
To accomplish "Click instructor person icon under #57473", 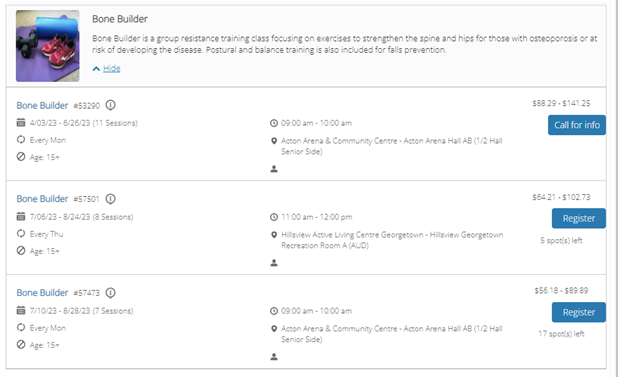I will (274, 357).
